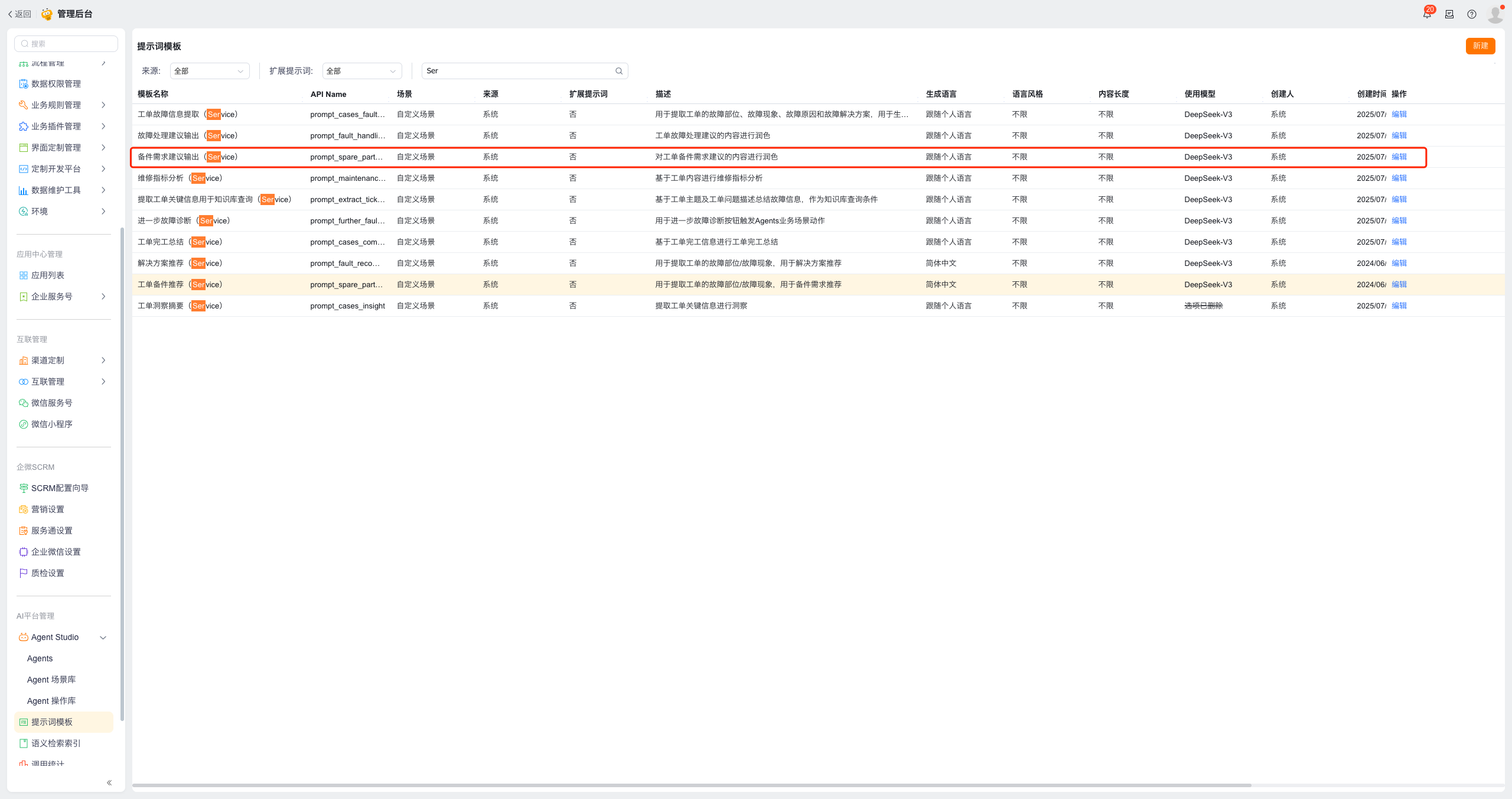Image resolution: width=1512 pixels, height=799 pixels.
Task: Collapse the sidebar with double-chevron icon
Action: (109, 782)
